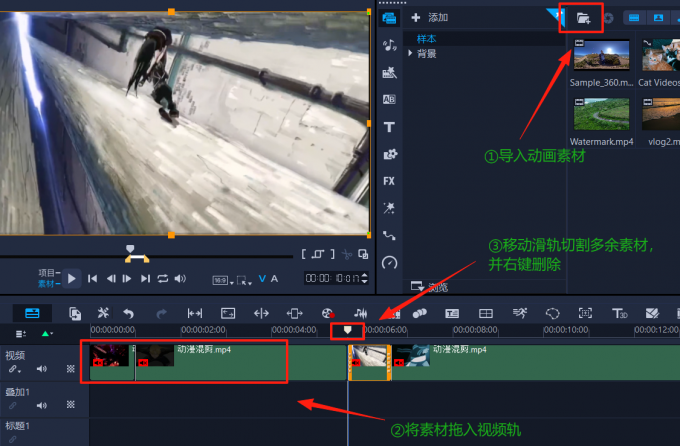Click the preview timecode field
Screen dimensions: 680x446
(x=332, y=278)
